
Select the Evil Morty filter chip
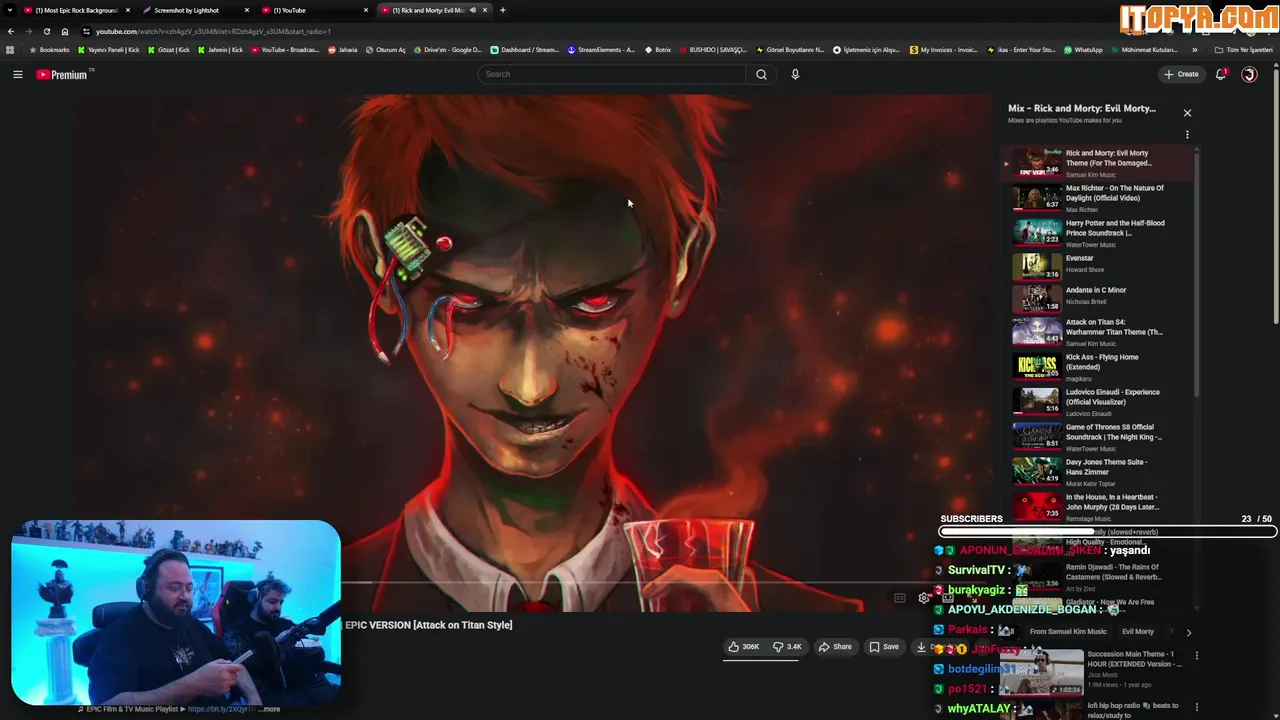pyautogui.click(x=1138, y=632)
